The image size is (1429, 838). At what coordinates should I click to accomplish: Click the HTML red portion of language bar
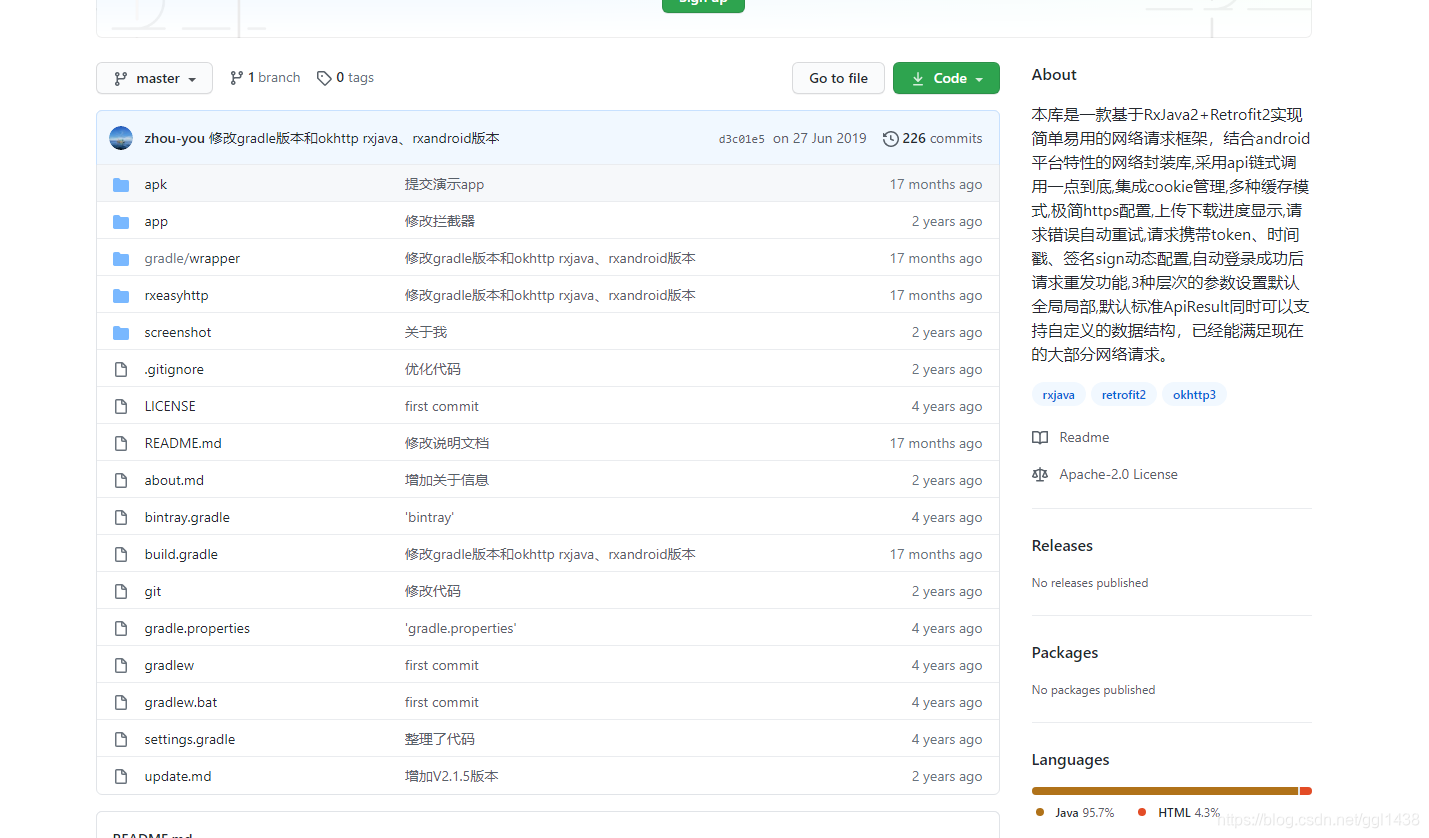1306,791
